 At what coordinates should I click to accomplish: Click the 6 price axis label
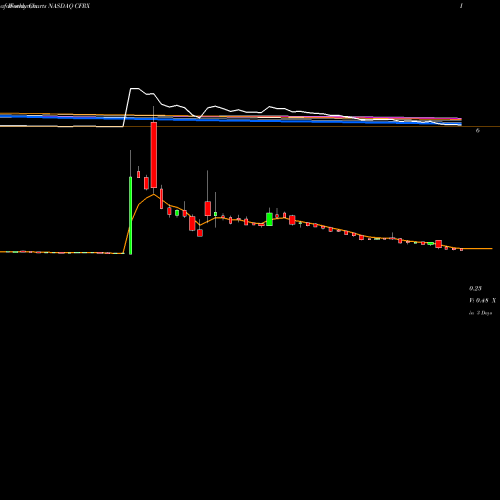[x=478, y=131]
